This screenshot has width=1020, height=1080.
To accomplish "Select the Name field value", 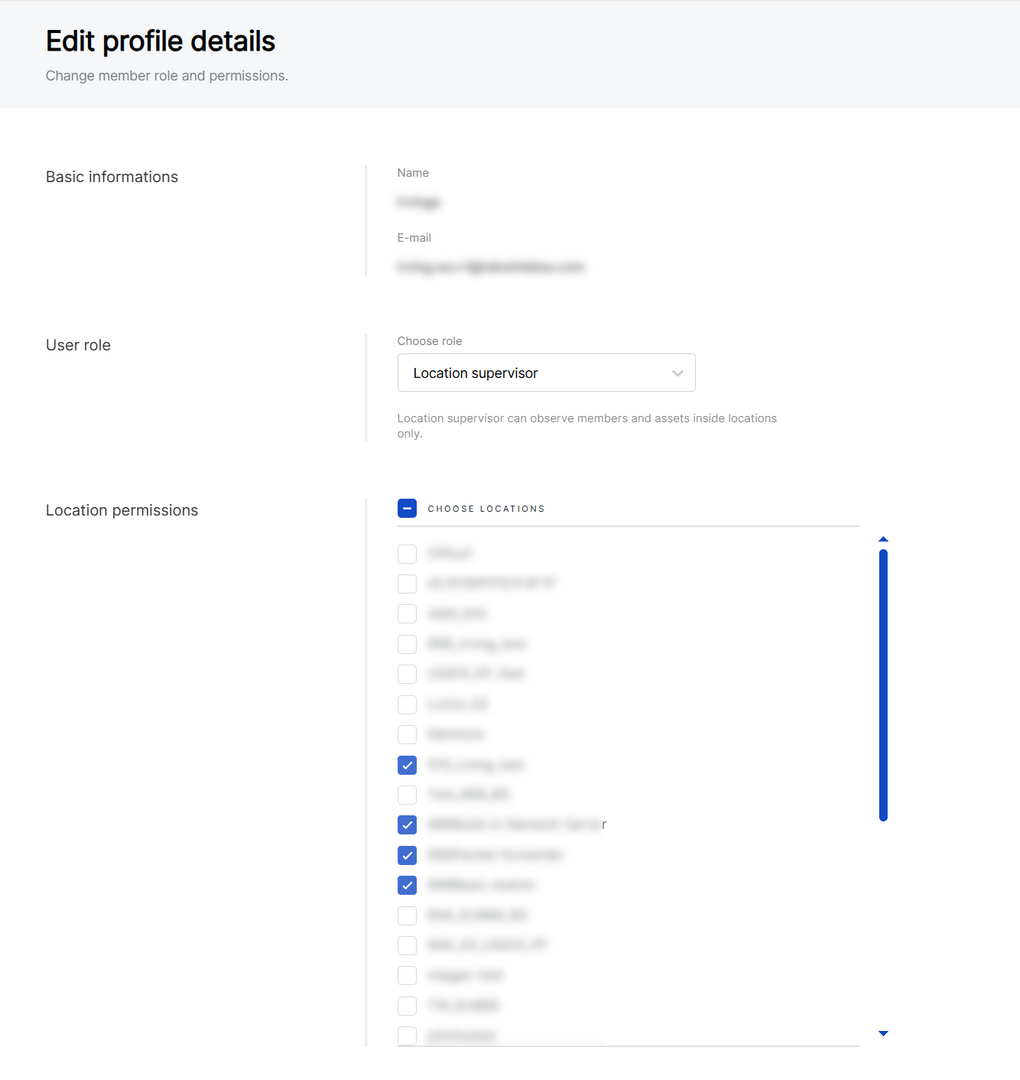I will click(x=419, y=202).
